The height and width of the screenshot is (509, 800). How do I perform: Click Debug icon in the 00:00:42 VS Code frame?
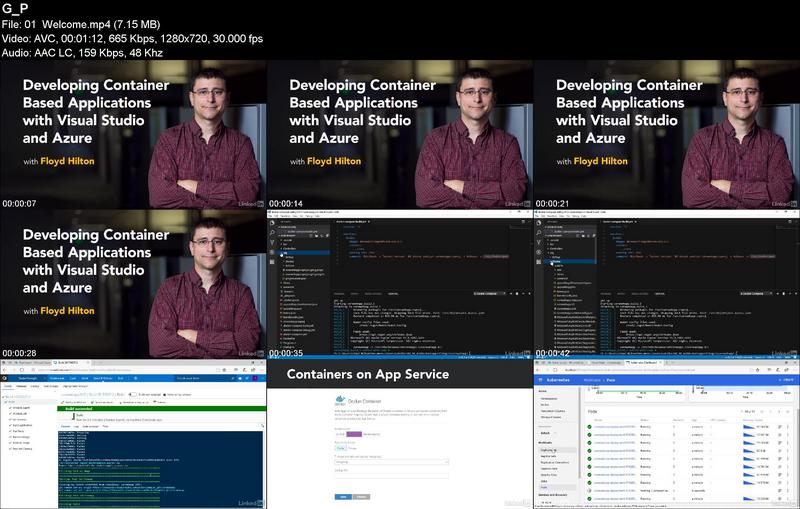click(538, 252)
